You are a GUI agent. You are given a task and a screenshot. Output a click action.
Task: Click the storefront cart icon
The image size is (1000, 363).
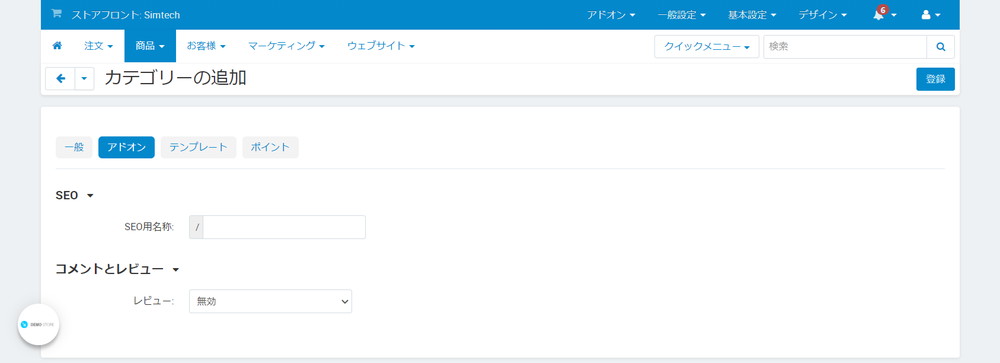pos(56,14)
